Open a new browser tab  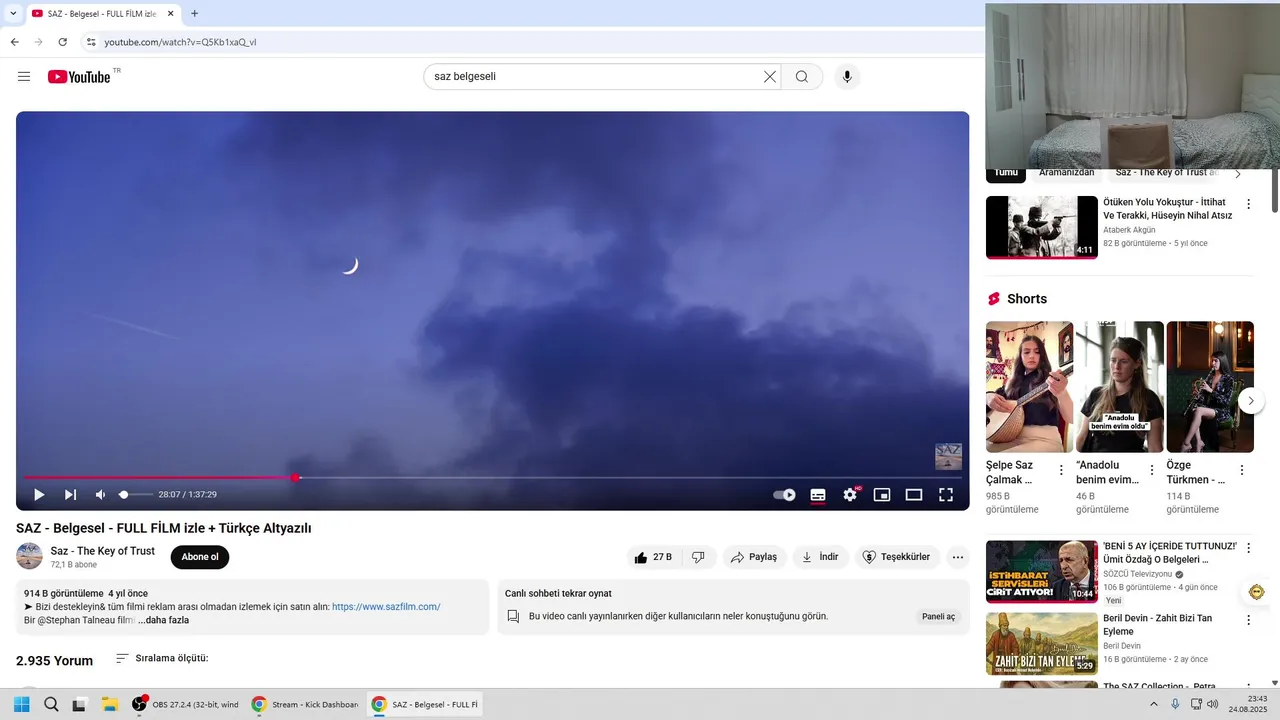(x=194, y=14)
